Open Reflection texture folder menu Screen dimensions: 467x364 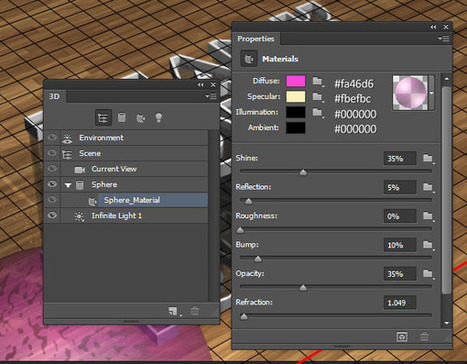pos(428,187)
